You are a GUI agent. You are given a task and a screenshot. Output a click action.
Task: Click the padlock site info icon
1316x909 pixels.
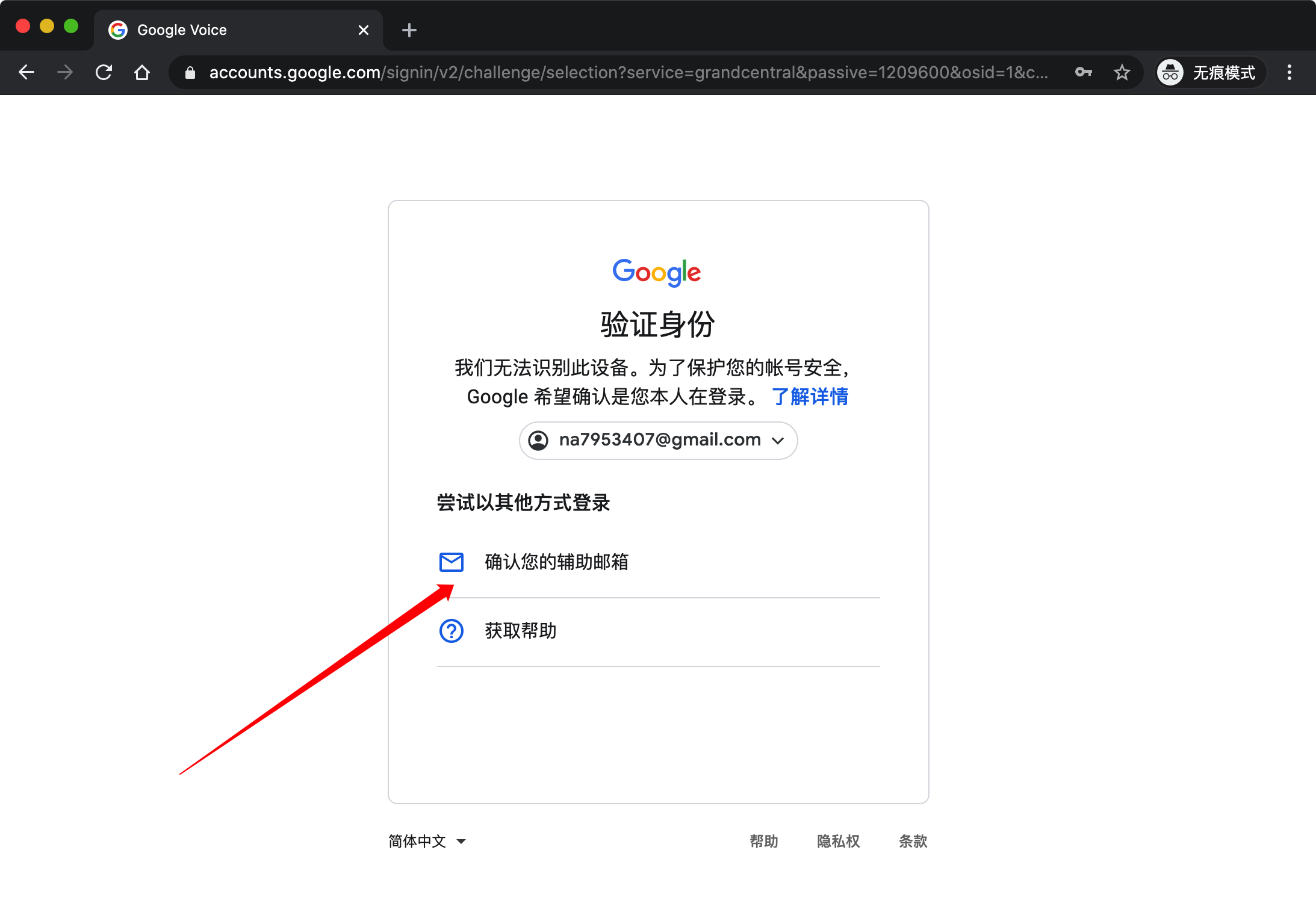pyautogui.click(x=190, y=73)
